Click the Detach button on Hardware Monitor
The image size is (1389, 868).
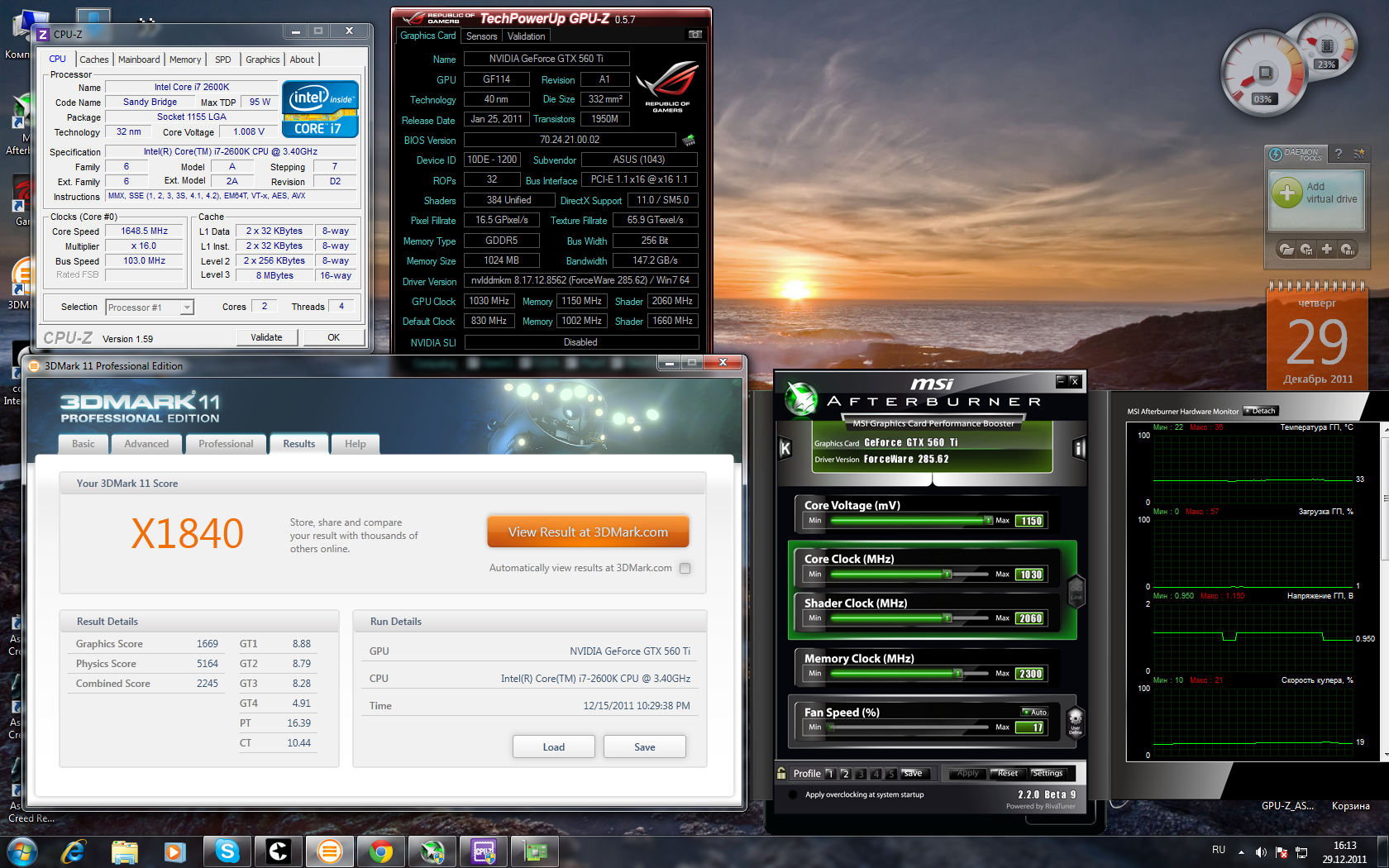pos(1262,411)
